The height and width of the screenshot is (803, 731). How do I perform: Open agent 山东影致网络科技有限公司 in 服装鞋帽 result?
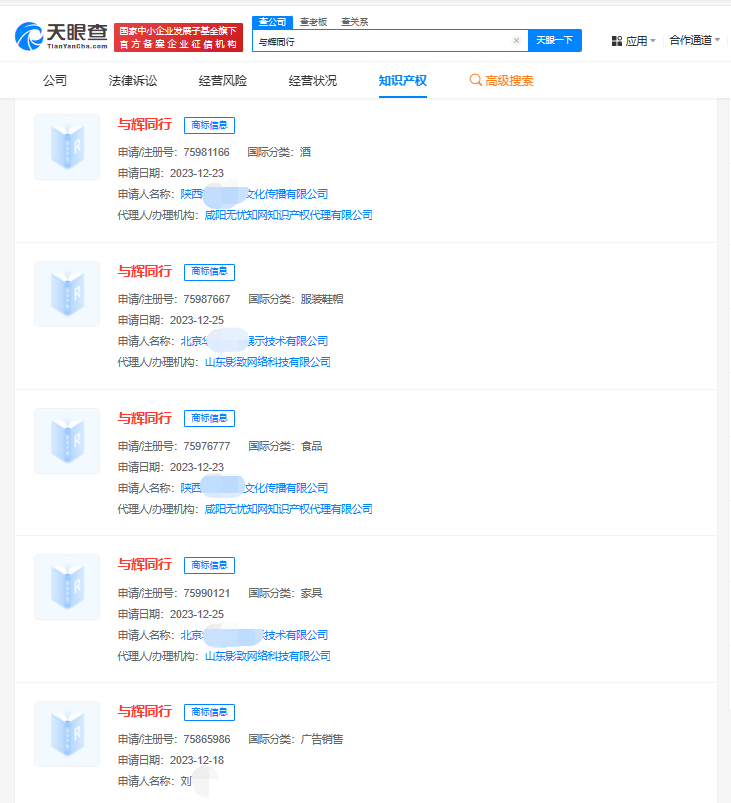[x=267, y=362]
